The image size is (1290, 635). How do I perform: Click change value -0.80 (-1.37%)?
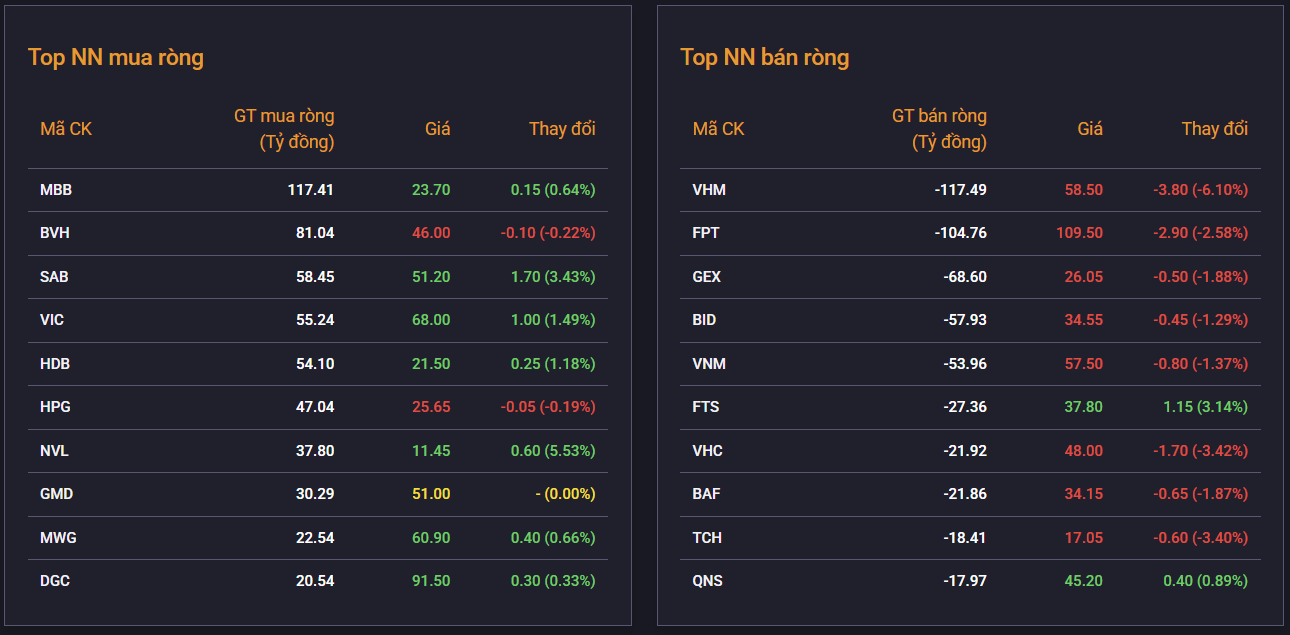tap(1200, 363)
